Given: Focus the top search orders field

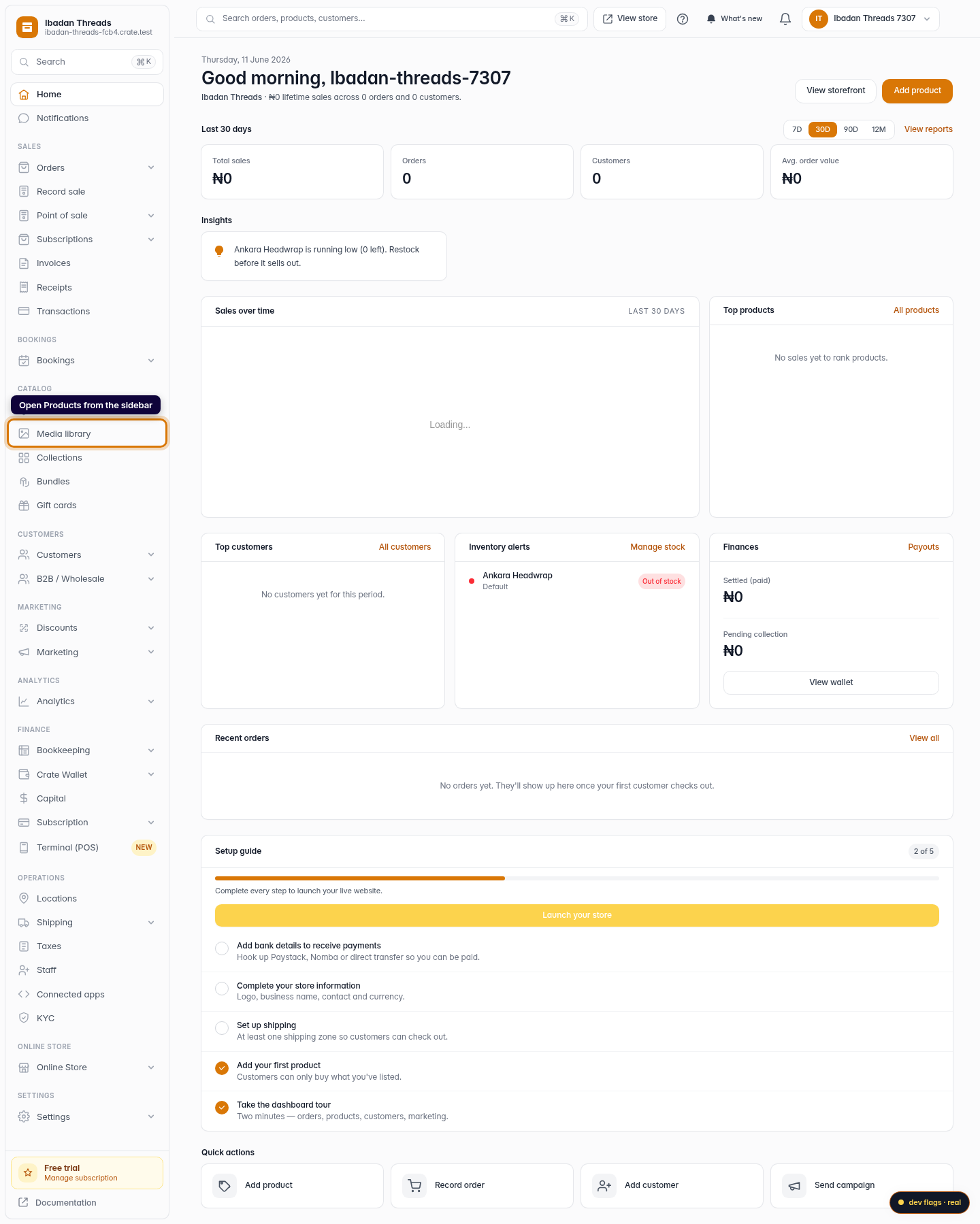Looking at the screenshot, I should click(x=392, y=19).
